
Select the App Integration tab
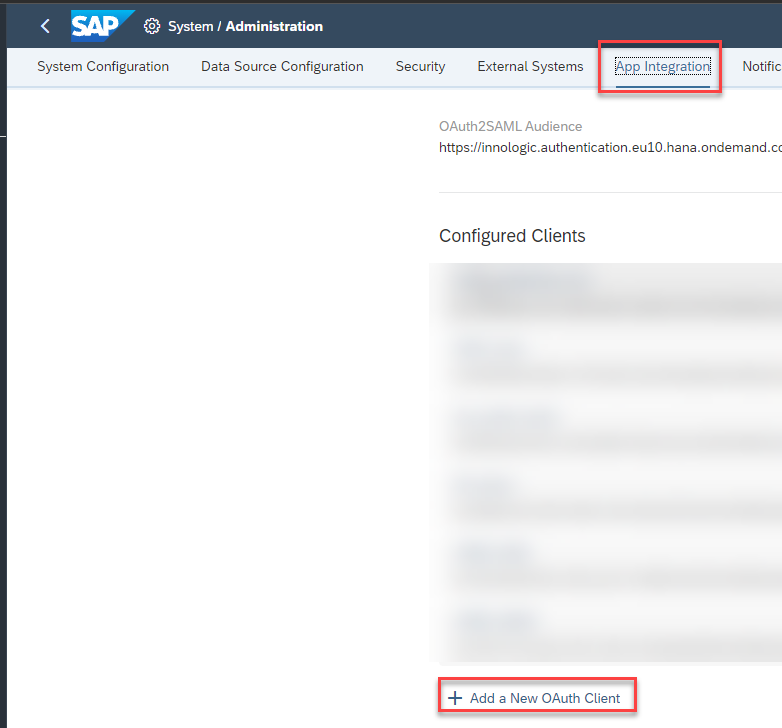pos(662,67)
